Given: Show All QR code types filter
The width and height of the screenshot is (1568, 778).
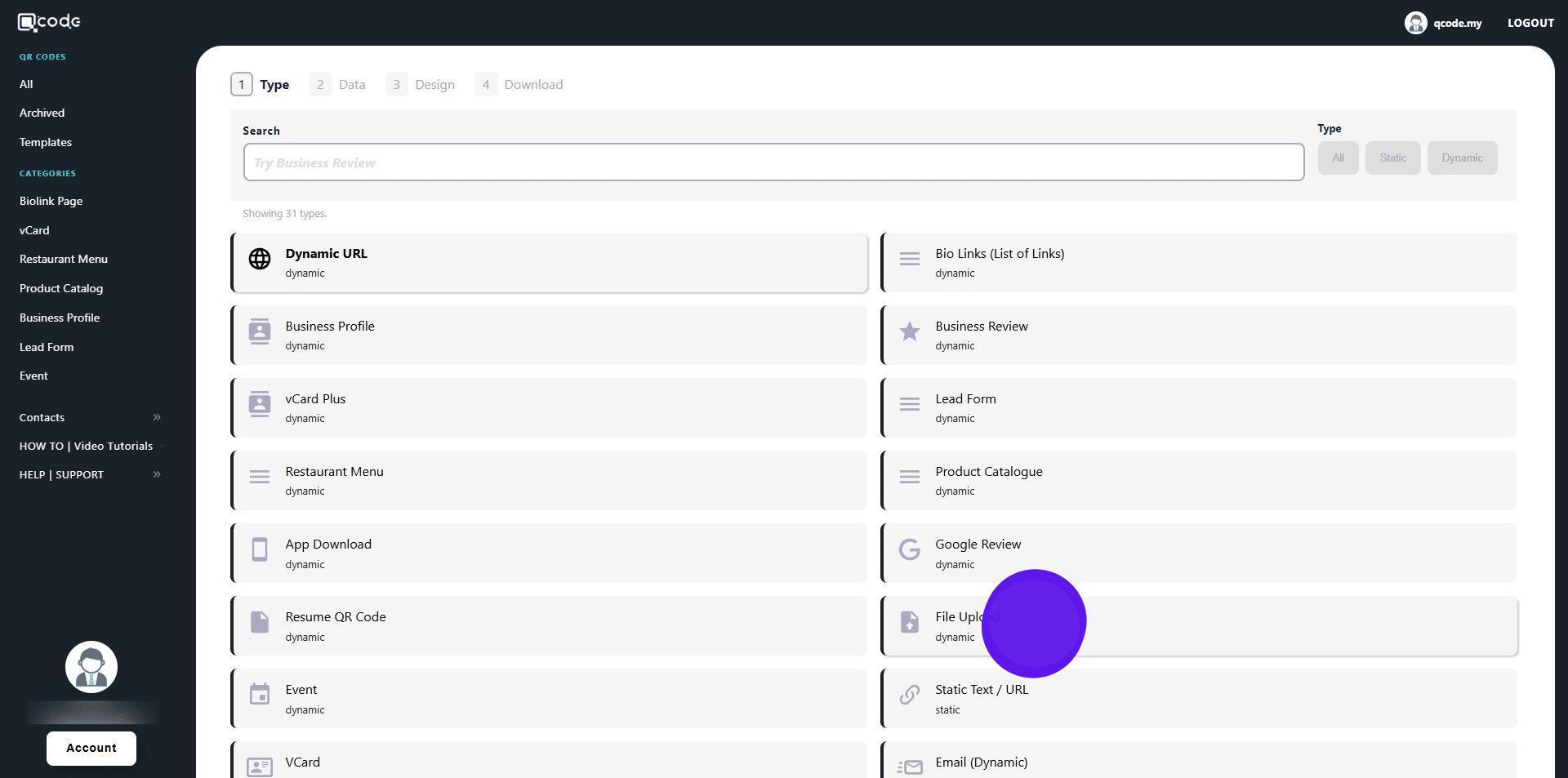Looking at the screenshot, I should click(1337, 158).
